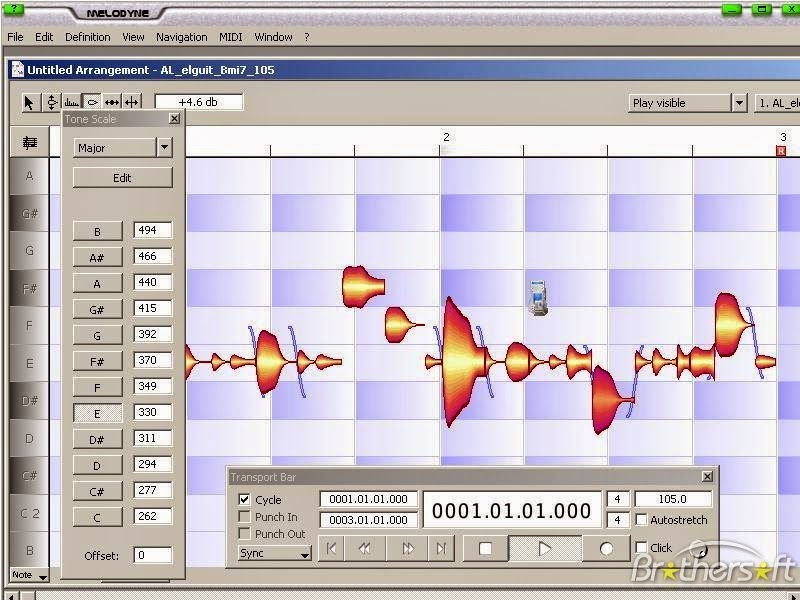The image size is (800, 600).
Task: Open the Major scale dropdown arrow
Action: coord(164,147)
